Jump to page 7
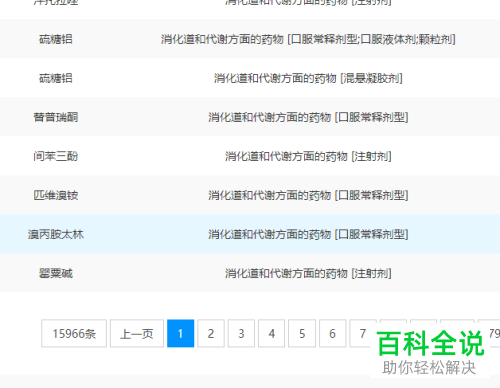Screen dimensions: 500x388 pyautogui.click(x=363, y=333)
